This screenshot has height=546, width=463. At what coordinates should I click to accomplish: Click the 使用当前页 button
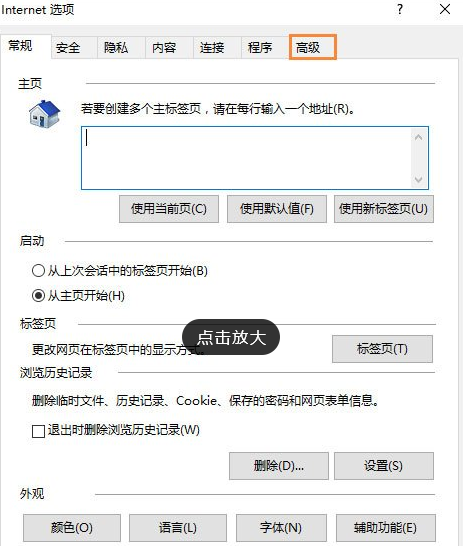[x=169, y=209]
